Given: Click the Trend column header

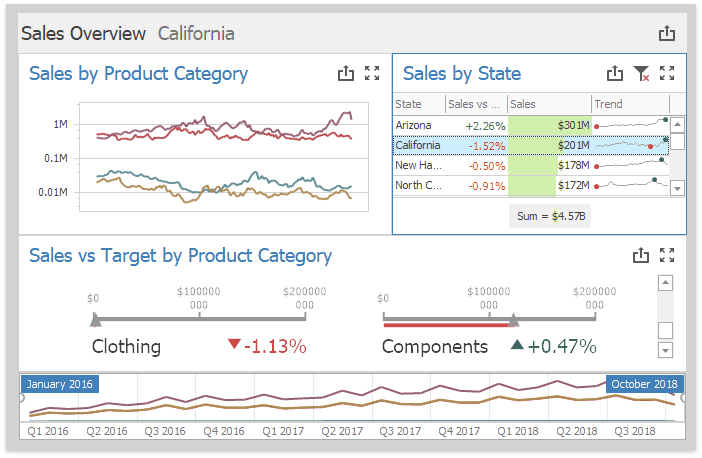Looking at the screenshot, I should click(x=630, y=104).
